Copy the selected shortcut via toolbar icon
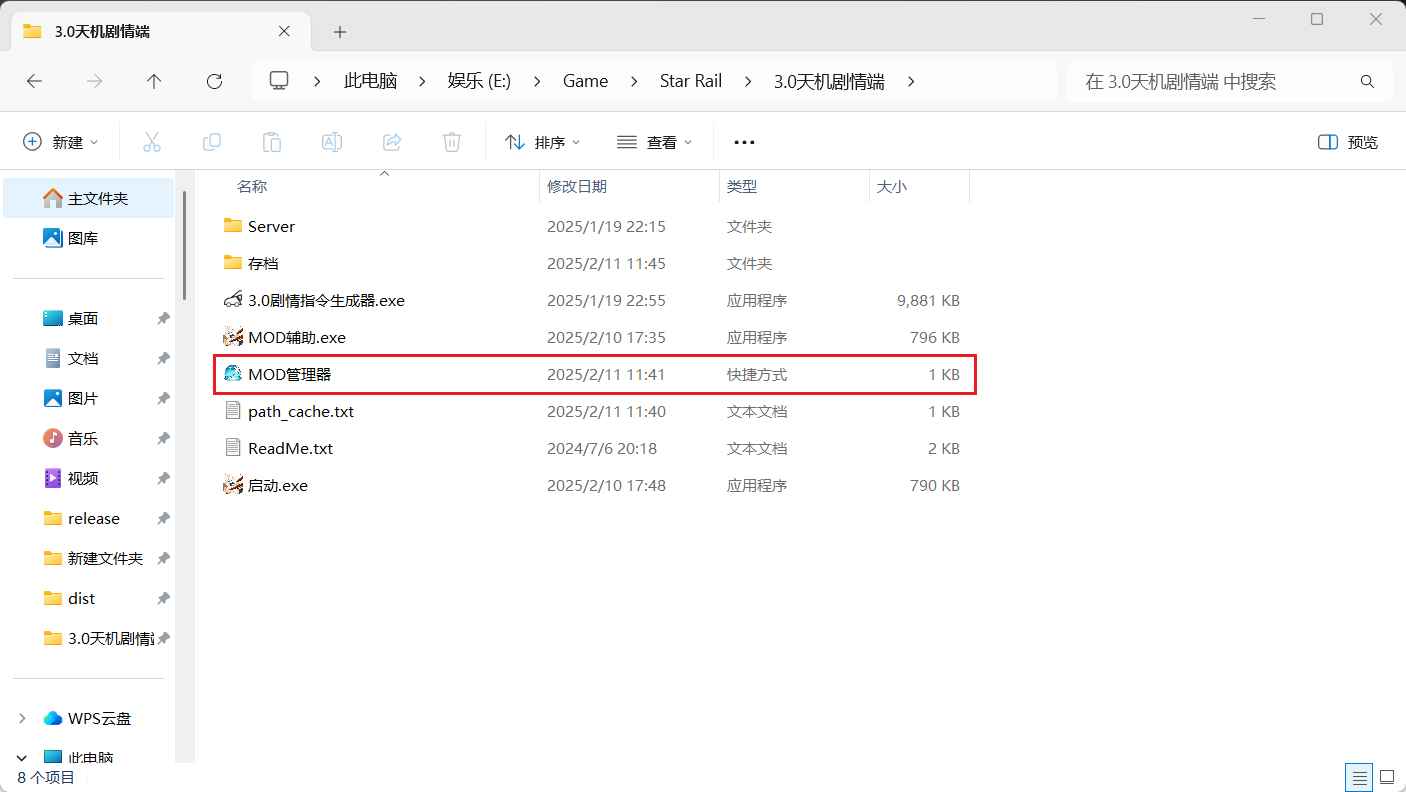Image resolution: width=1406 pixels, height=792 pixels. pos(212,141)
